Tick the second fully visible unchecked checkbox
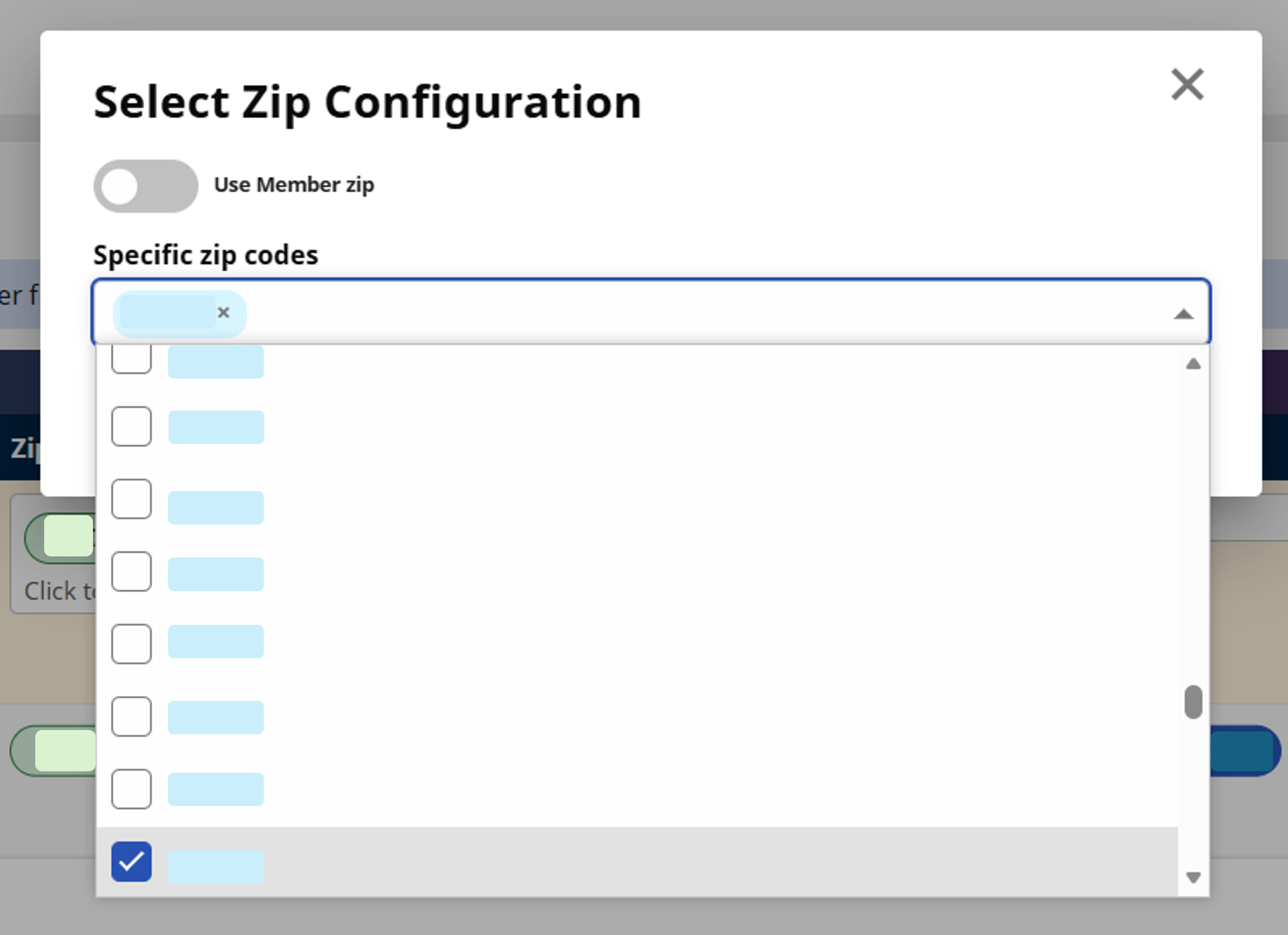 [131, 499]
